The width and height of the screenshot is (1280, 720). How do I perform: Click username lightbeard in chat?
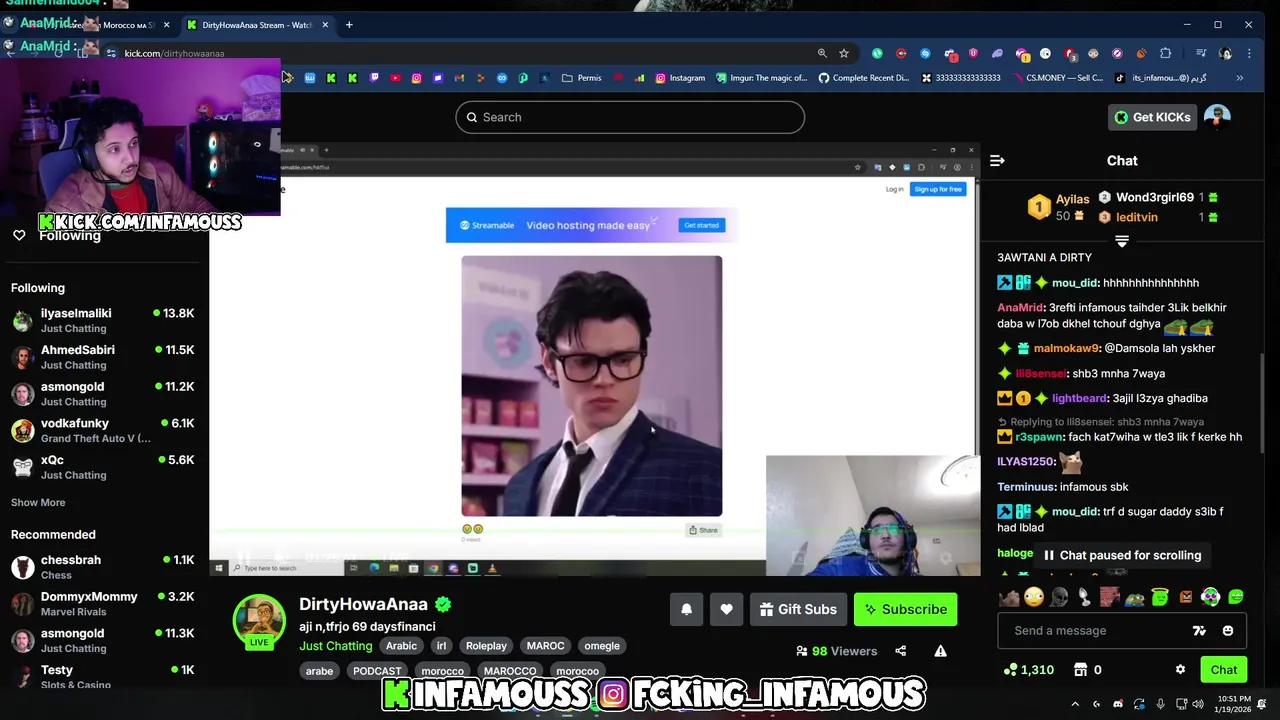click(x=1080, y=398)
